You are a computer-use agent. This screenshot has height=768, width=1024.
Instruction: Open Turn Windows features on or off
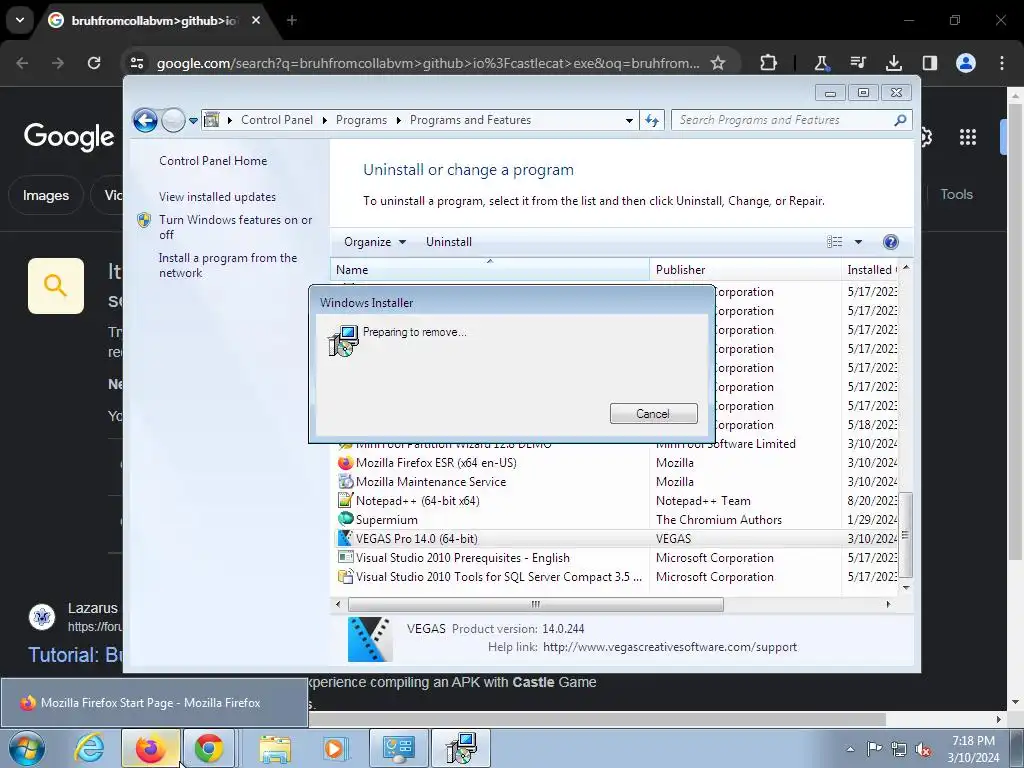click(x=235, y=227)
